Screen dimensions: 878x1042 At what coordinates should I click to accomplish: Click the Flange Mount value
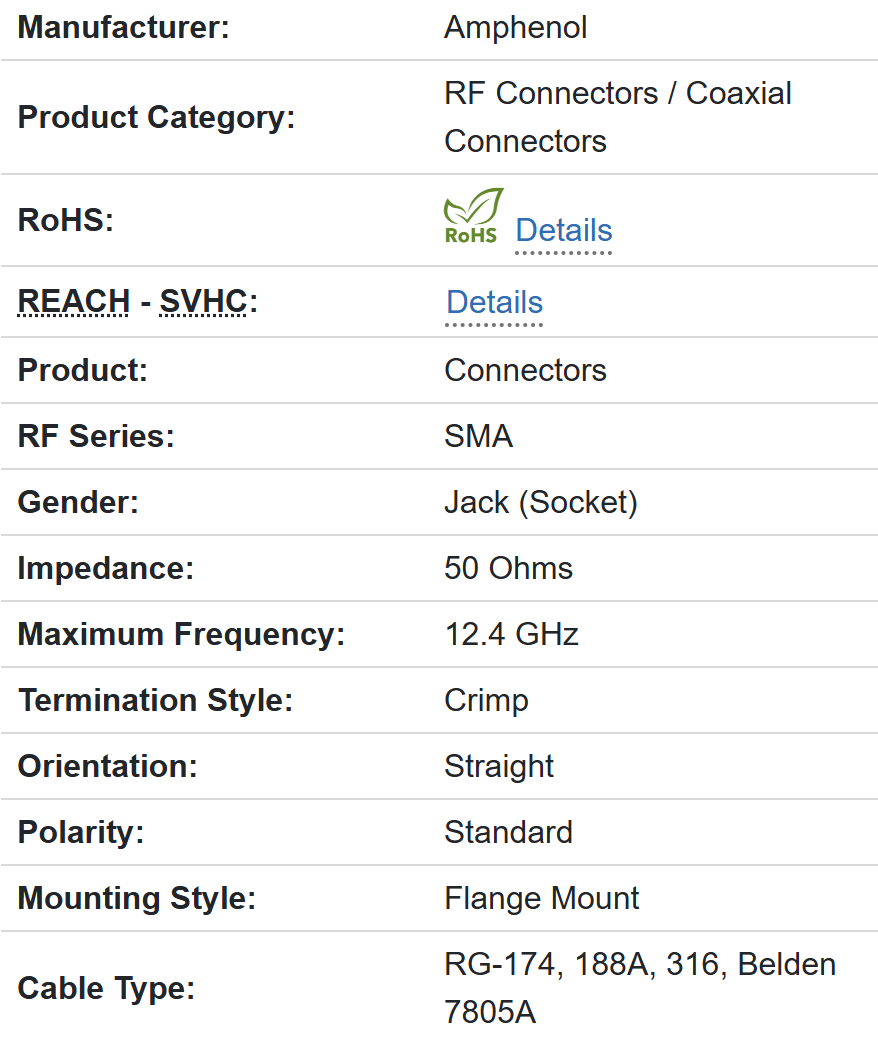click(541, 898)
